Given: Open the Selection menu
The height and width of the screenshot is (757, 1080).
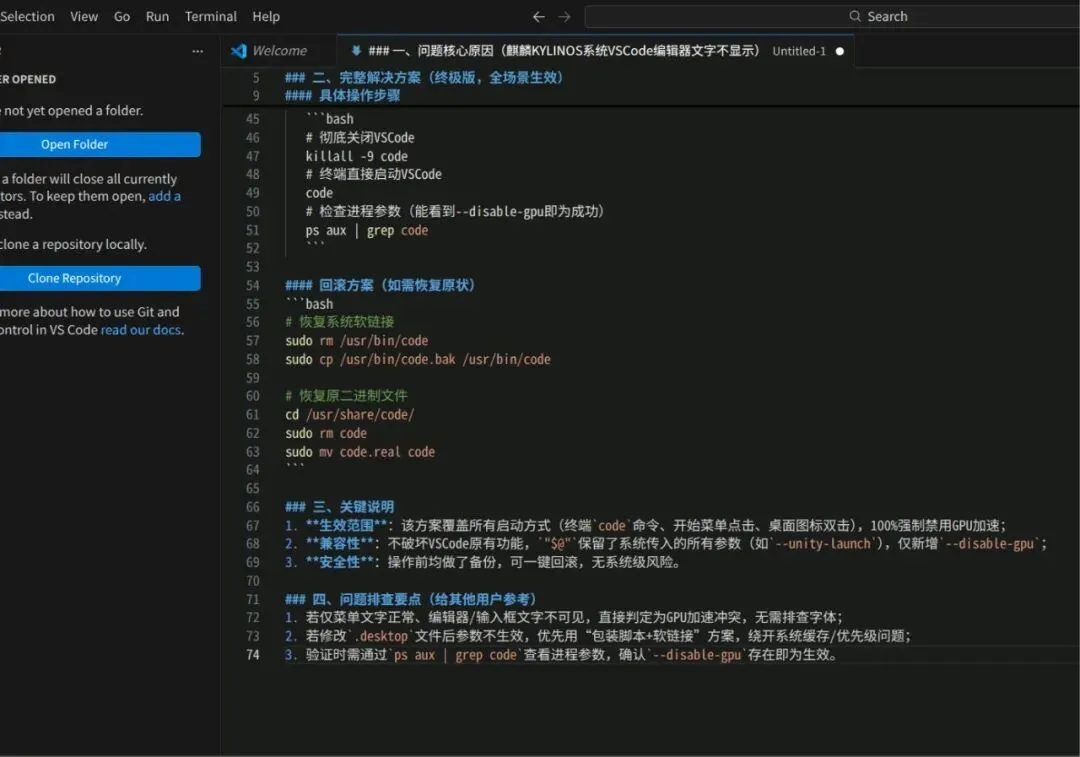Looking at the screenshot, I should pyautogui.click(x=26, y=17).
